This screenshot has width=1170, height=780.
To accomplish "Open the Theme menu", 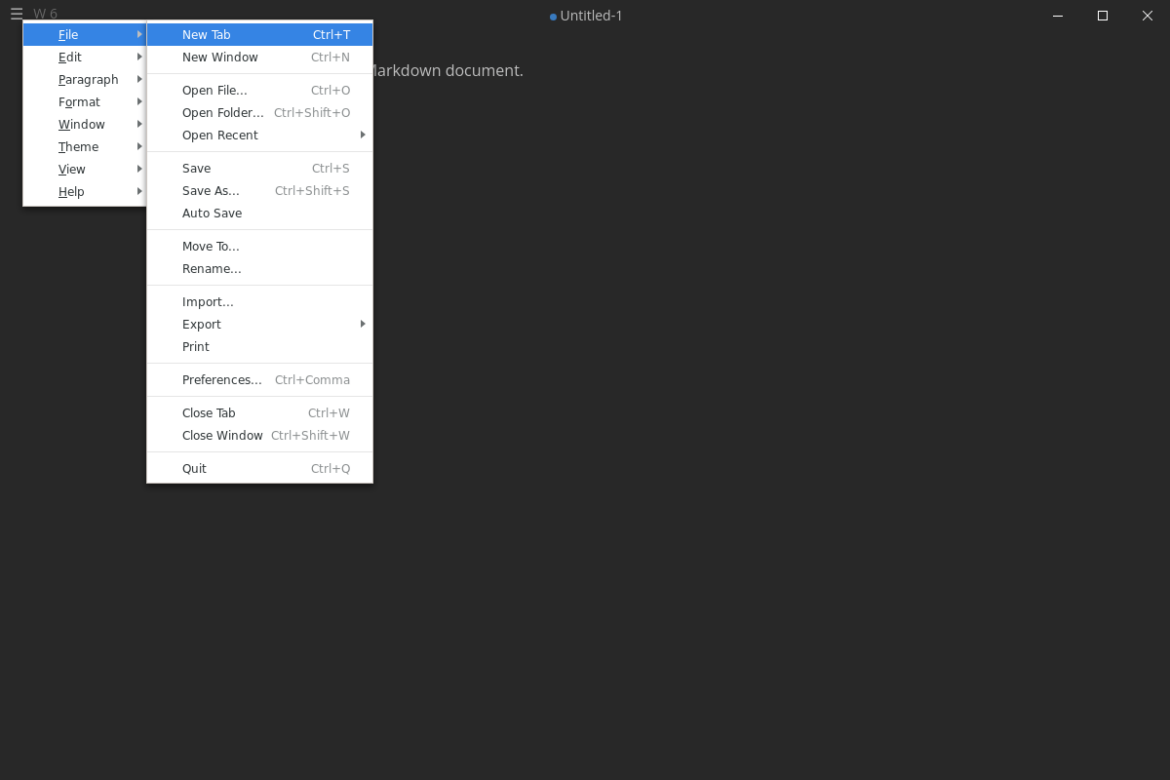I will coord(78,146).
